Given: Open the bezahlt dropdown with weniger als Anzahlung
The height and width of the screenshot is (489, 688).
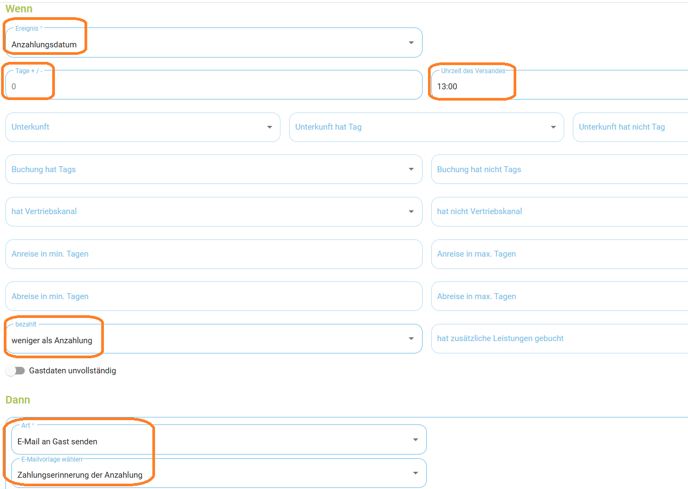Looking at the screenshot, I should click(x=214, y=338).
